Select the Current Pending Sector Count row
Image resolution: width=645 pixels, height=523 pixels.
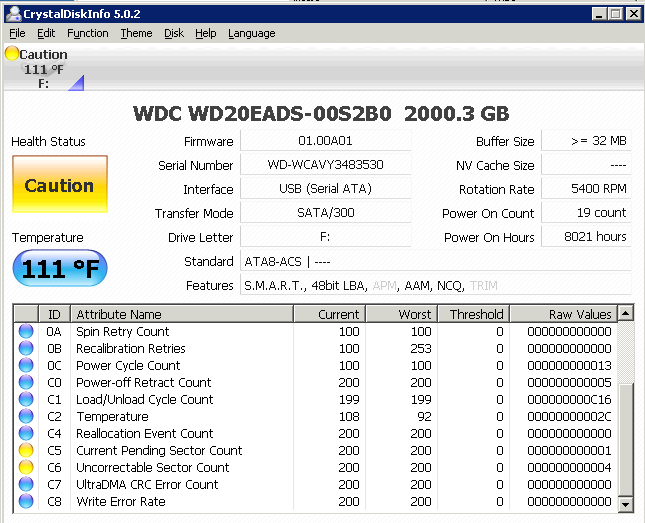[x=316, y=450]
